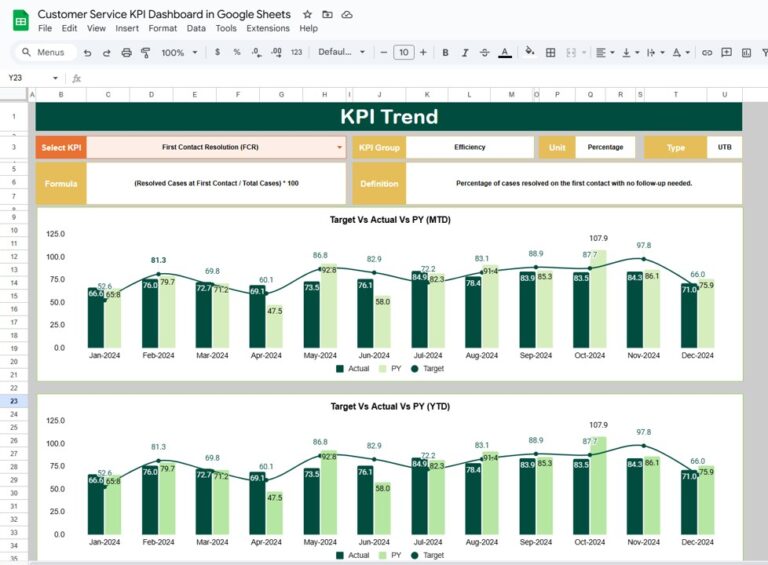Open the Data menu
Image resolution: width=768 pixels, height=565 pixels.
coord(196,28)
